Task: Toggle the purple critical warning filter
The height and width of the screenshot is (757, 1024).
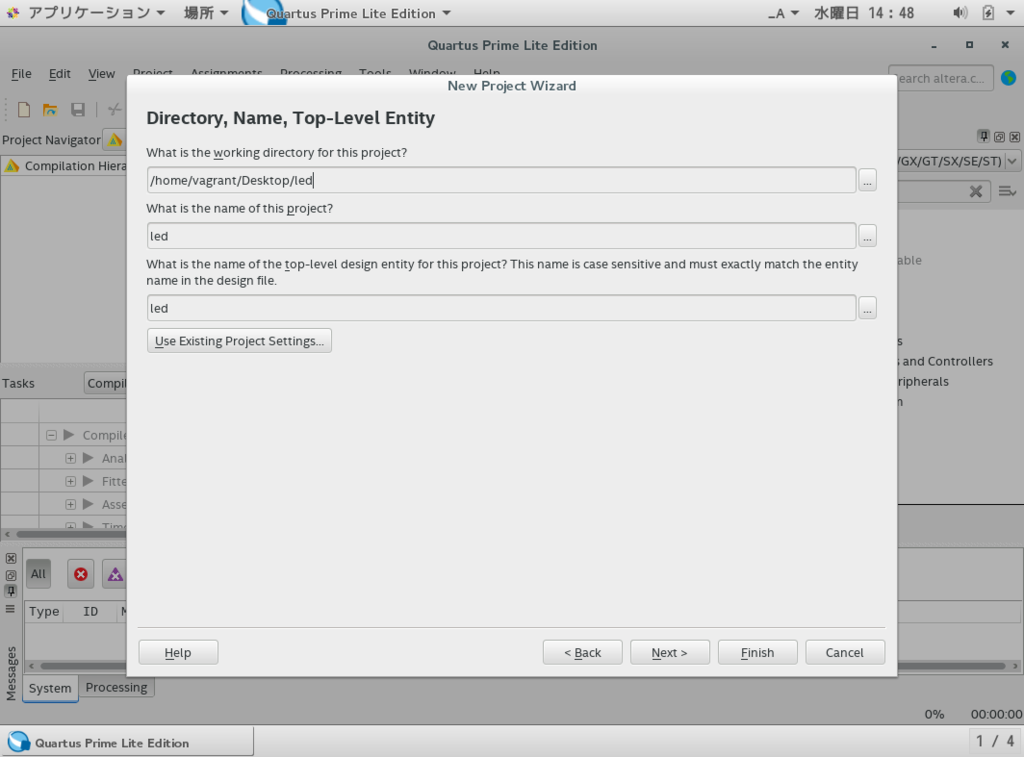Action: 115,574
